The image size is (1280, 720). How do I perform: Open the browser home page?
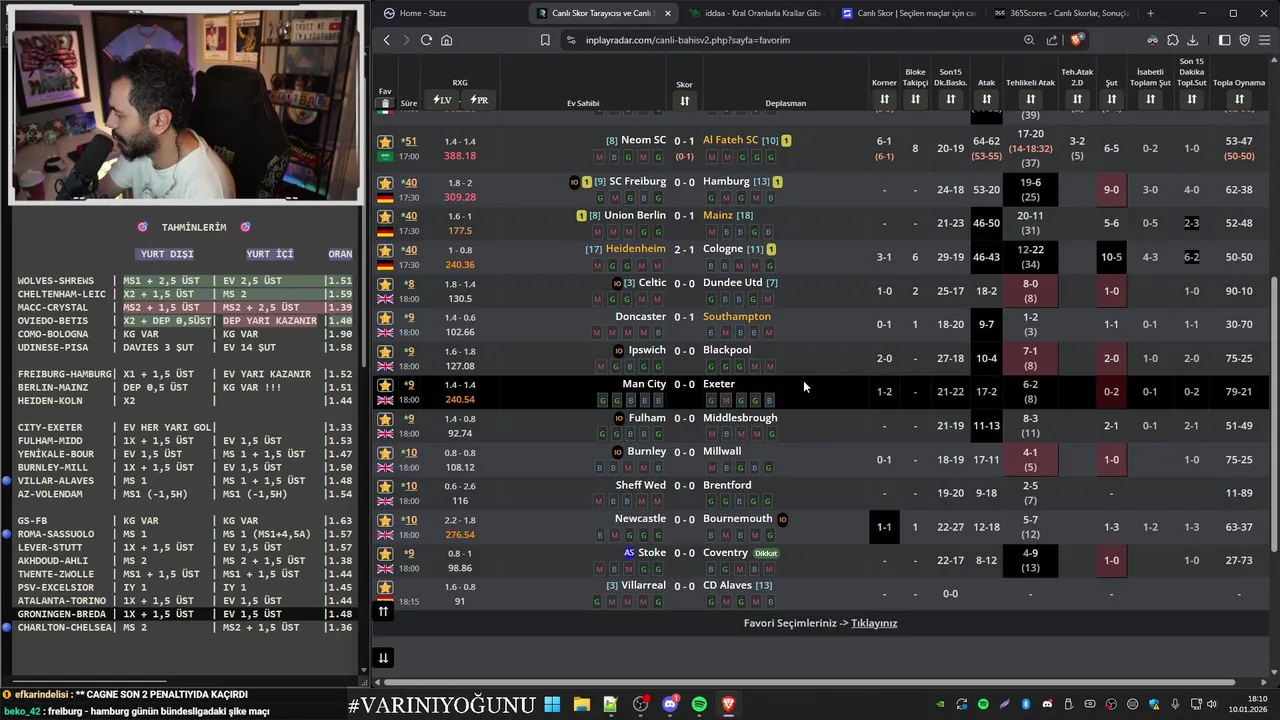tap(446, 40)
